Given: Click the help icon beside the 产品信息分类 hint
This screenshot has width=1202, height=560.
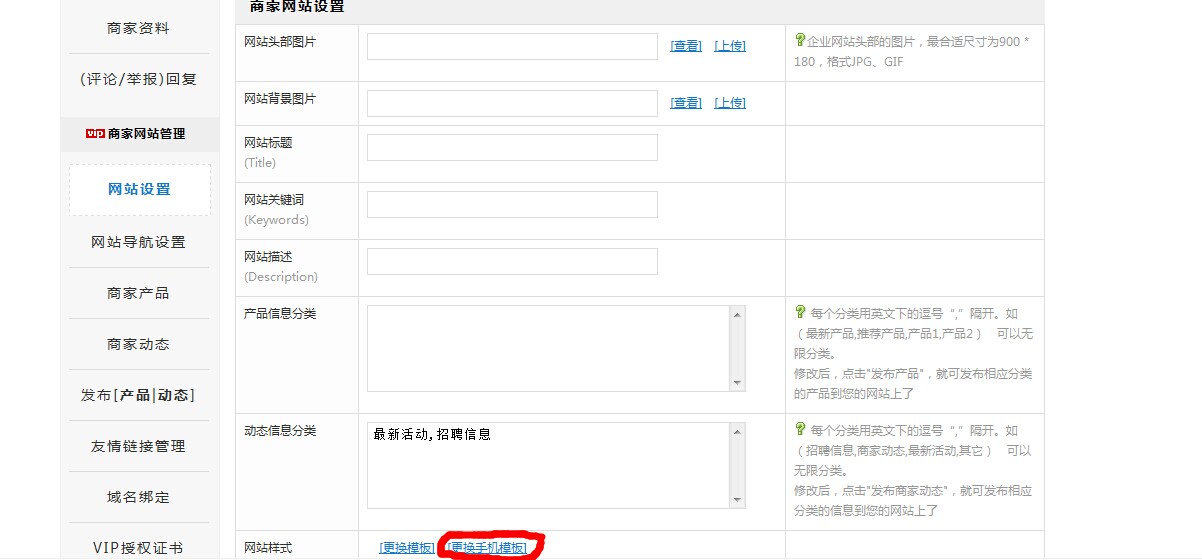Looking at the screenshot, I should (800, 312).
